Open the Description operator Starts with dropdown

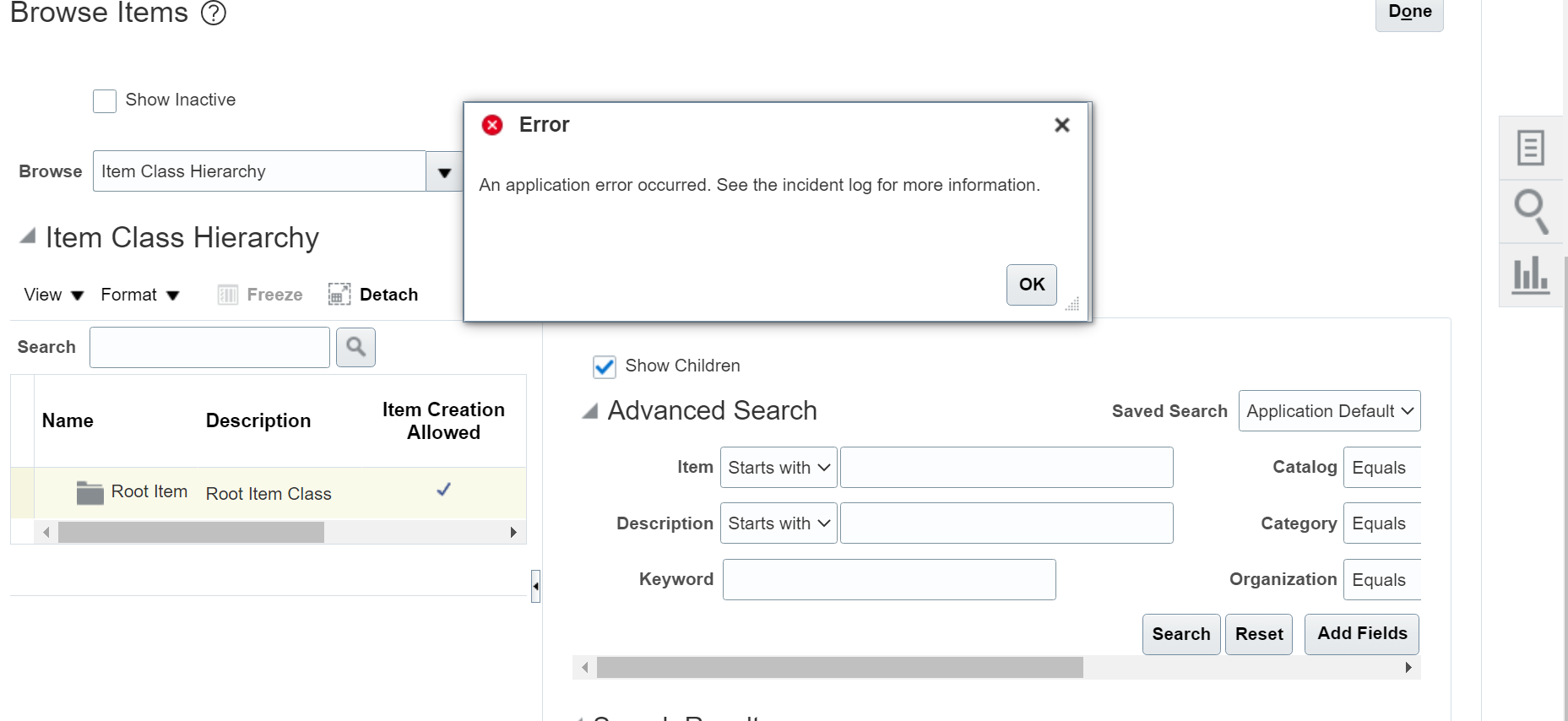(779, 523)
